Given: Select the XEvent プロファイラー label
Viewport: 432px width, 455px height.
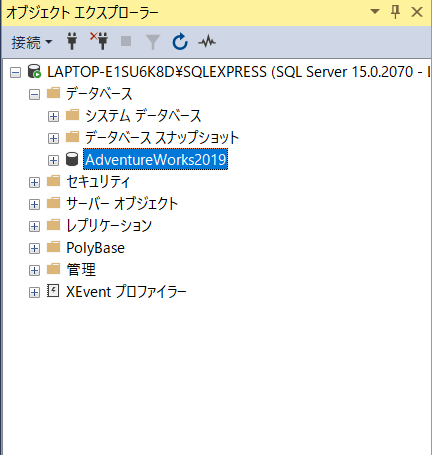Looking at the screenshot, I should pos(126,292).
